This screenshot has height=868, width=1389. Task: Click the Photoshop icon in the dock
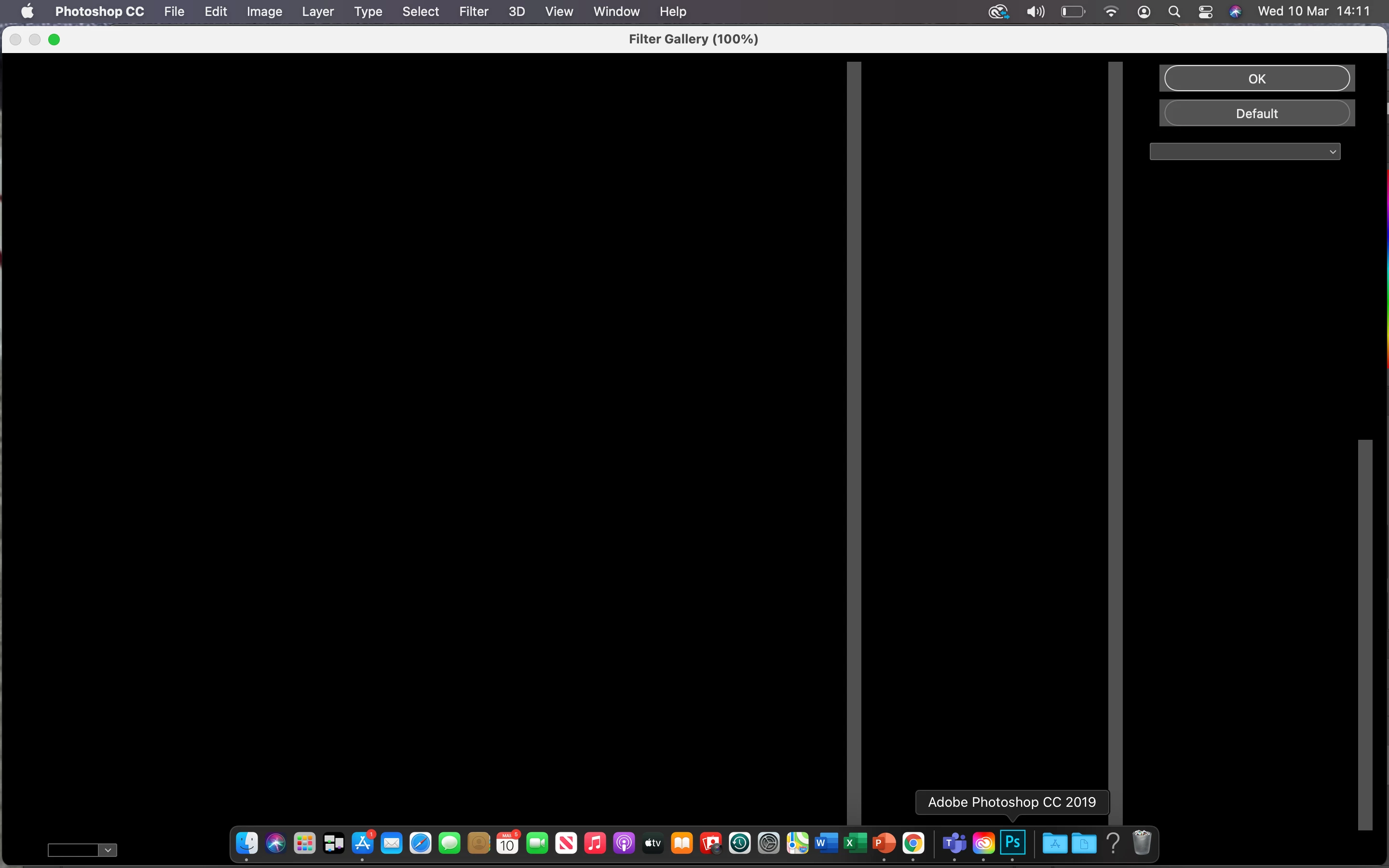tap(1012, 843)
